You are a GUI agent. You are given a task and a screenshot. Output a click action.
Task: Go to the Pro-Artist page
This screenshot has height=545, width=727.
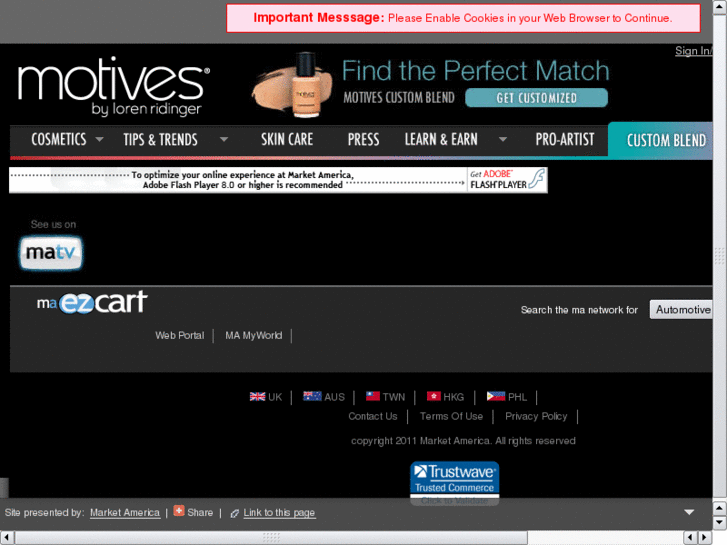(565, 139)
